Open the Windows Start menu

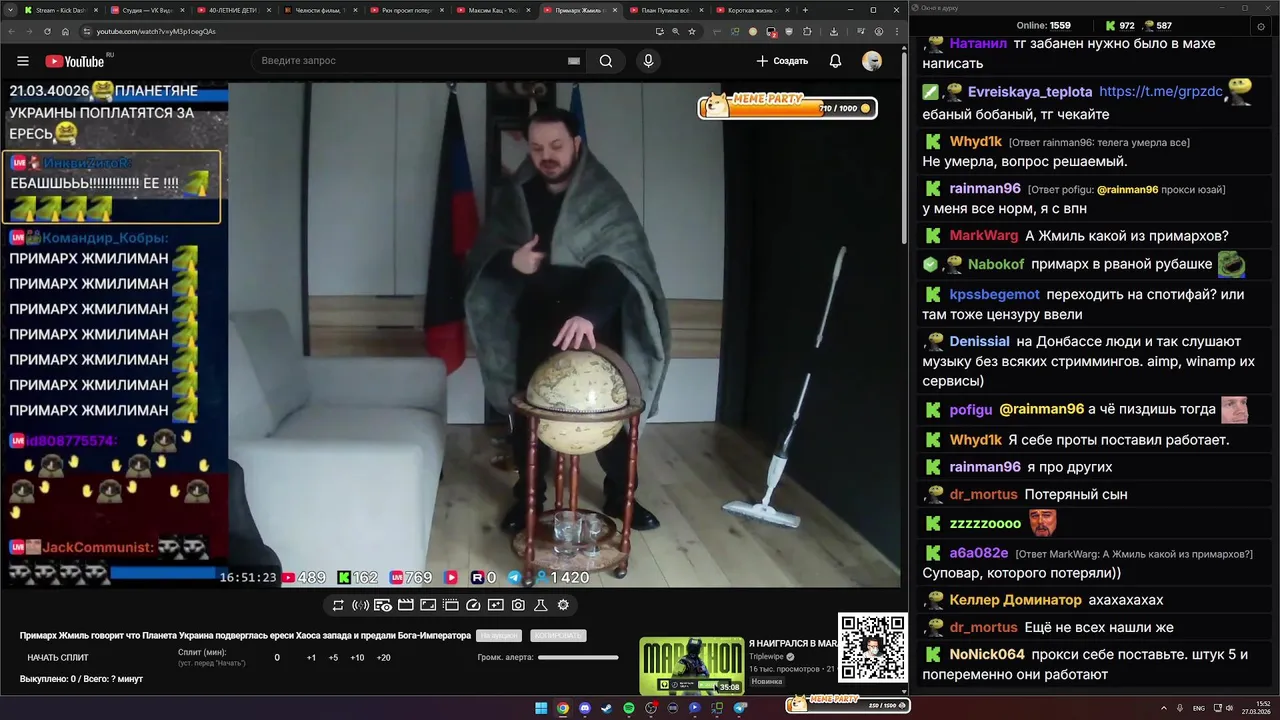[x=541, y=708]
